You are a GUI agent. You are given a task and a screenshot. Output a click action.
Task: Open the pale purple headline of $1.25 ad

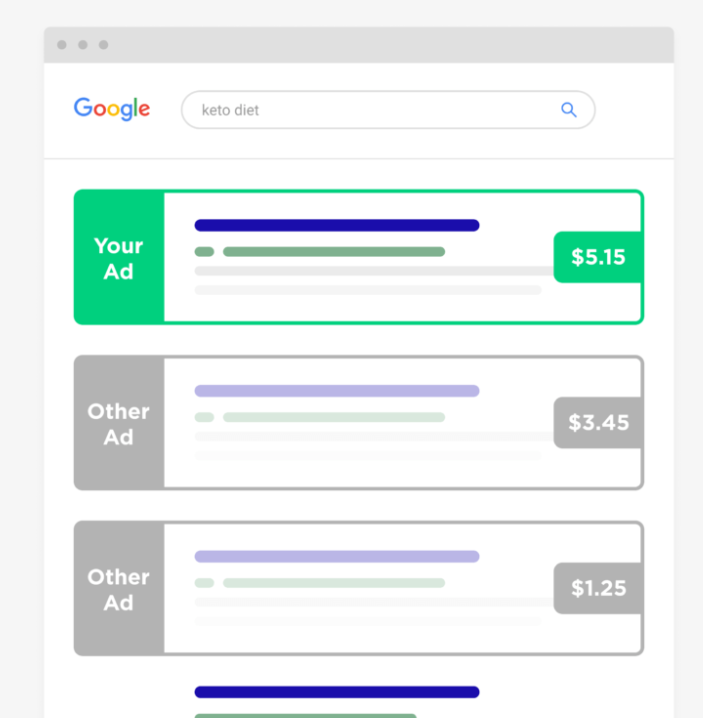point(337,557)
